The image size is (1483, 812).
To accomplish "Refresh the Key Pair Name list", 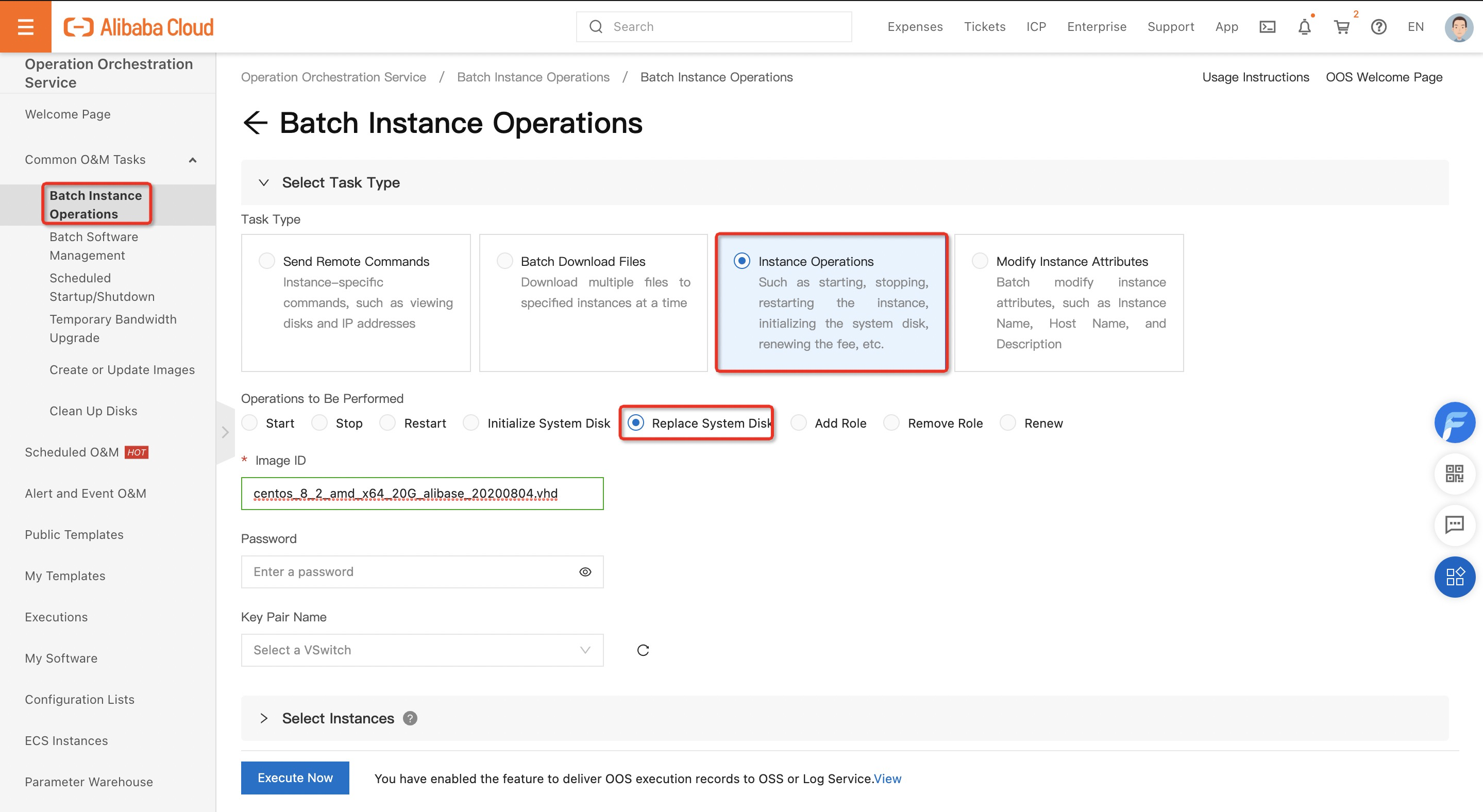I will point(643,650).
